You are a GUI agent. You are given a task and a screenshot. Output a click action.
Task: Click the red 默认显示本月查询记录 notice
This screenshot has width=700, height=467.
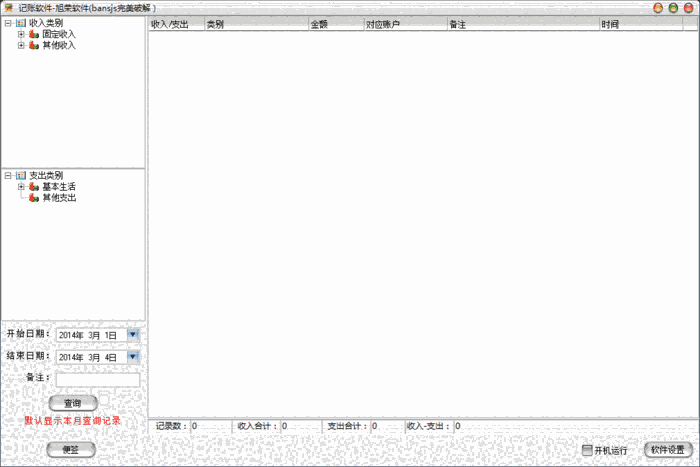coord(72,421)
